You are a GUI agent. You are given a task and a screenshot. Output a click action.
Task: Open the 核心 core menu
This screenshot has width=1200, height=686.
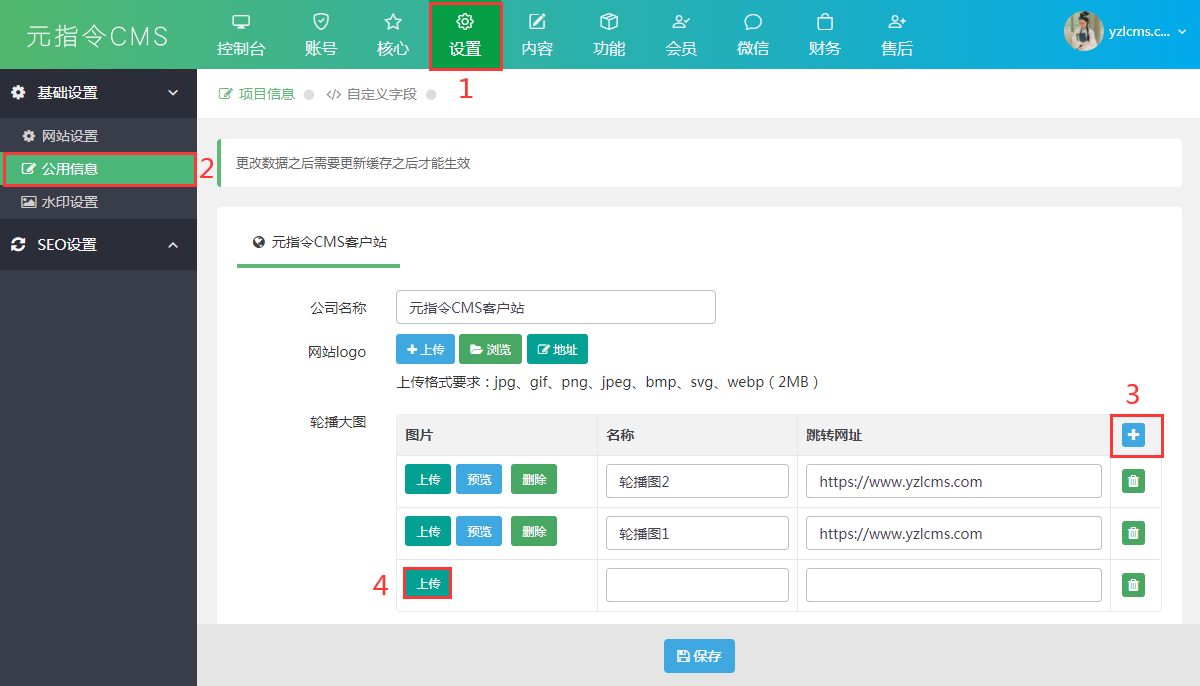393,35
